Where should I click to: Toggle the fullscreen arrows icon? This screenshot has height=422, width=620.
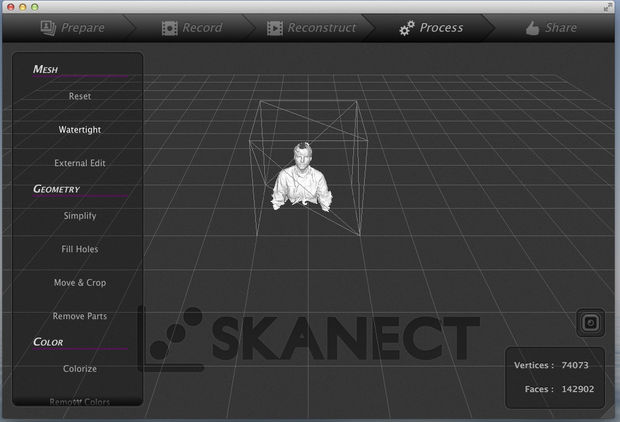coord(608,7)
